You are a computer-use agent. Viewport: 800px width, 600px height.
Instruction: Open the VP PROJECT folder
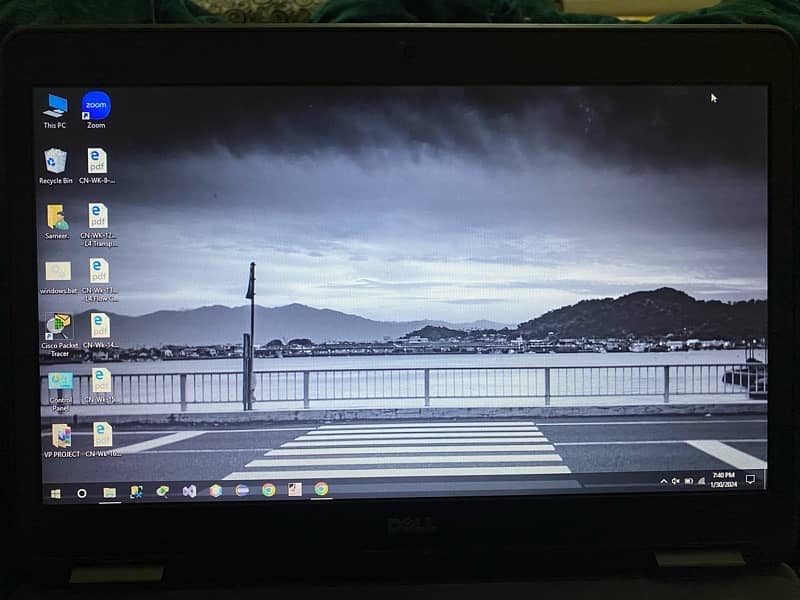point(62,441)
